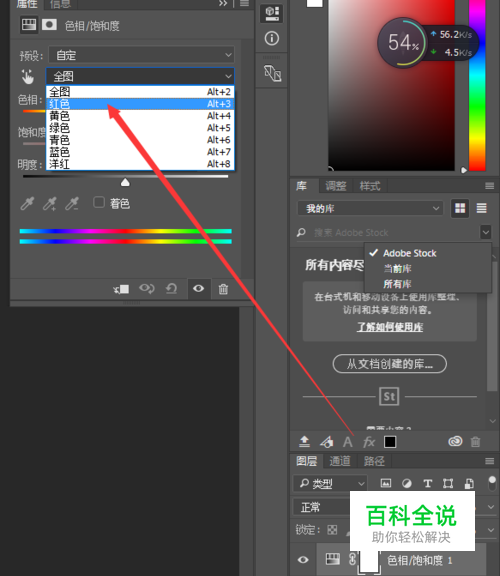Collapse the 全图 channel combo box
Image resolution: width=500 pixels, height=576 pixels.
[140, 76]
